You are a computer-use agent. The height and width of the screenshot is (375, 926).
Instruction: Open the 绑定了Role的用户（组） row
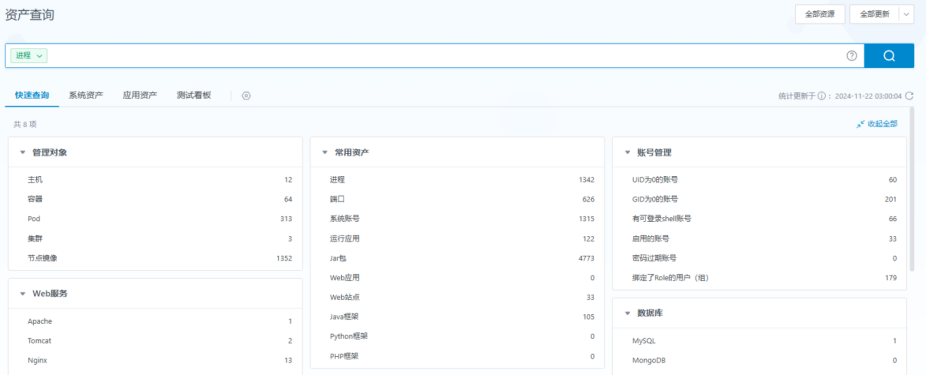point(759,278)
